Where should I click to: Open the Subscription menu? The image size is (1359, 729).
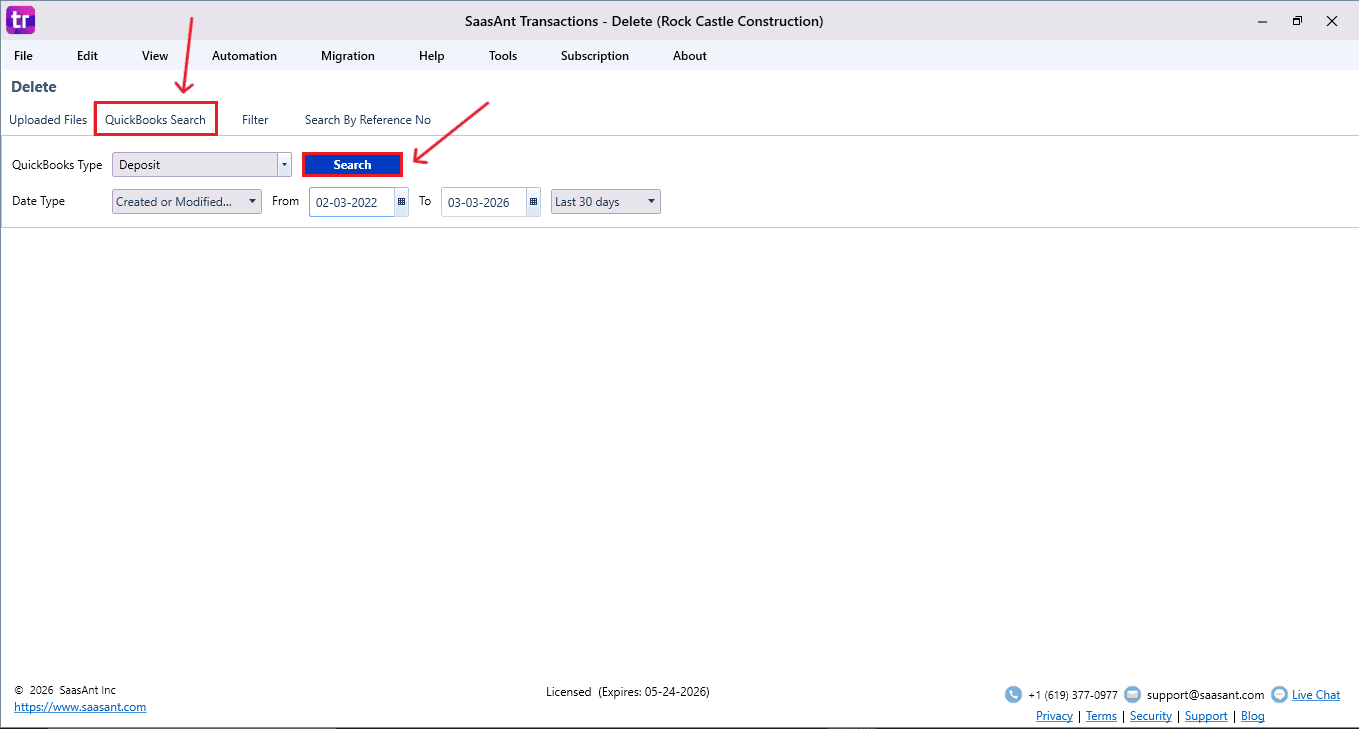click(594, 56)
